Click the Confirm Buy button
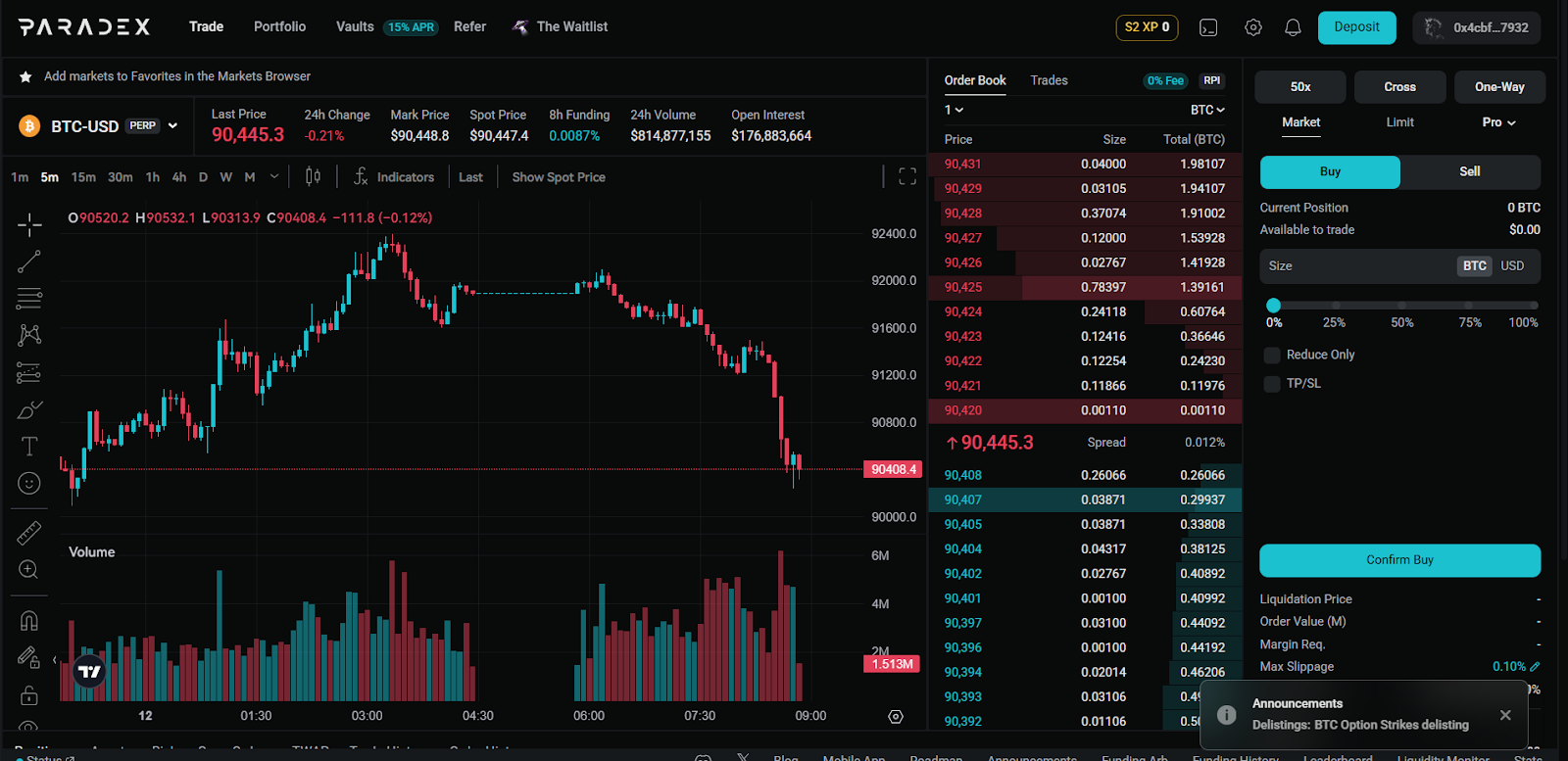 (1399, 560)
